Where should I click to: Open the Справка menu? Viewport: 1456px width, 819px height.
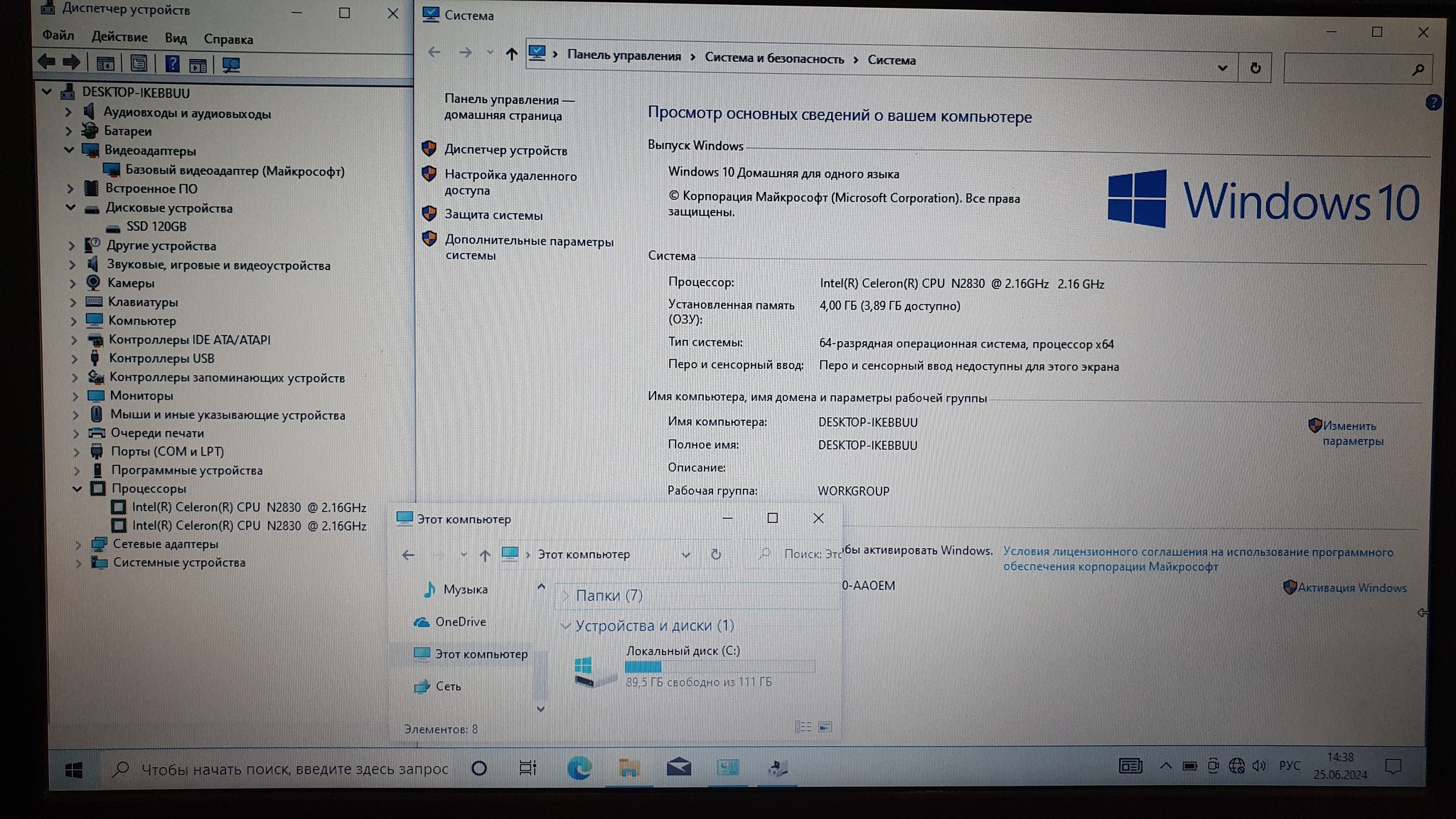pyautogui.click(x=228, y=39)
